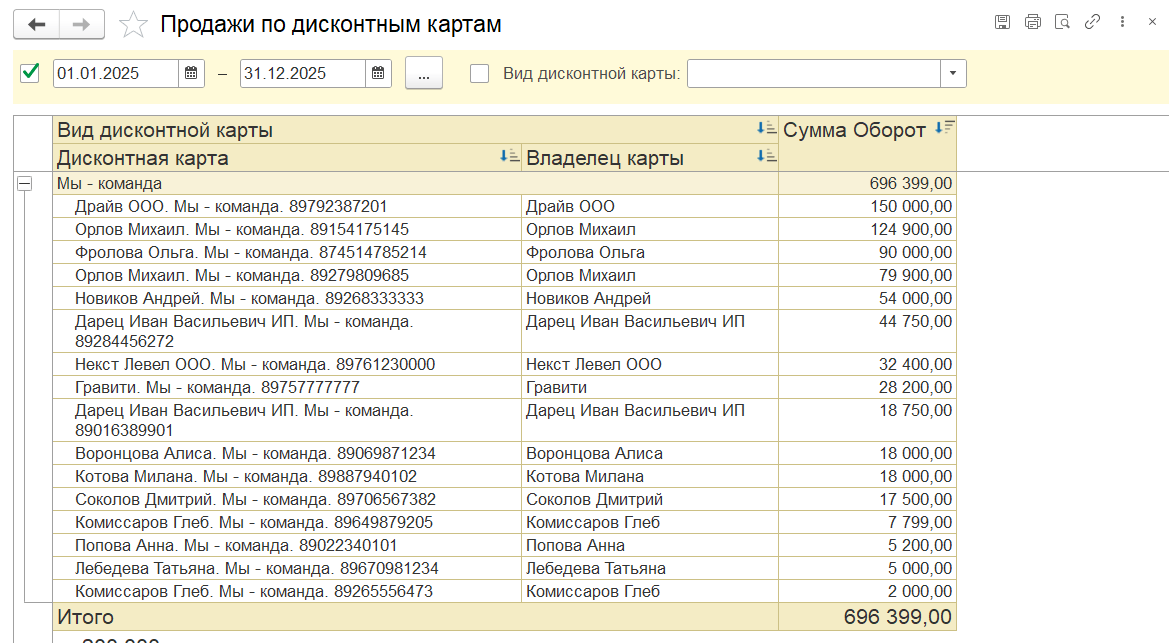Uncheck the period filter checkbox

click(x=30, y=72)
